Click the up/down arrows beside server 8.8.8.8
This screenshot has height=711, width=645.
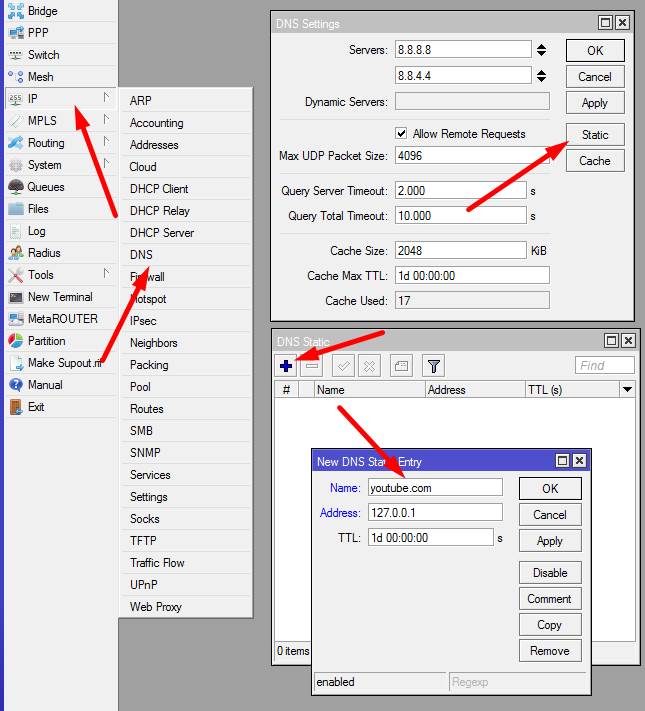click(x=541, y=50)
